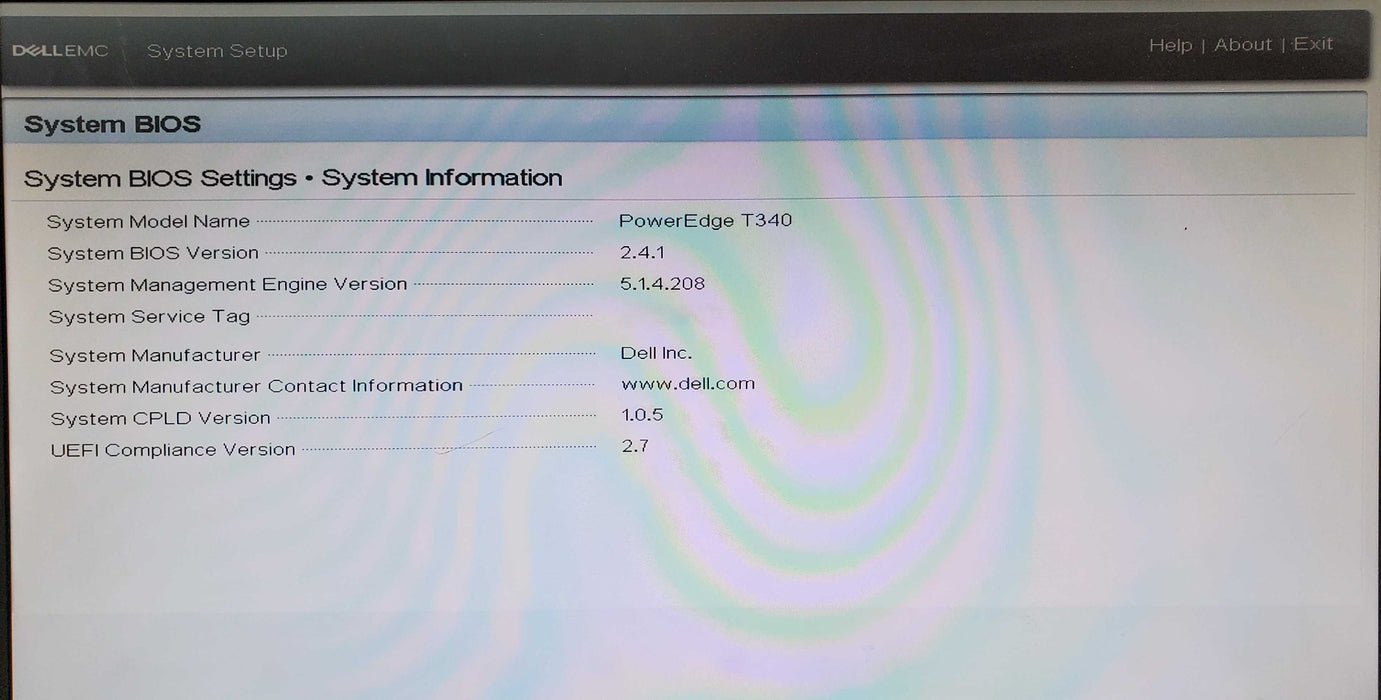Viewport: 1381px width, 700px height.
Task: Select the Dell Inc. manufacturer value
Action: coord(657,352)
